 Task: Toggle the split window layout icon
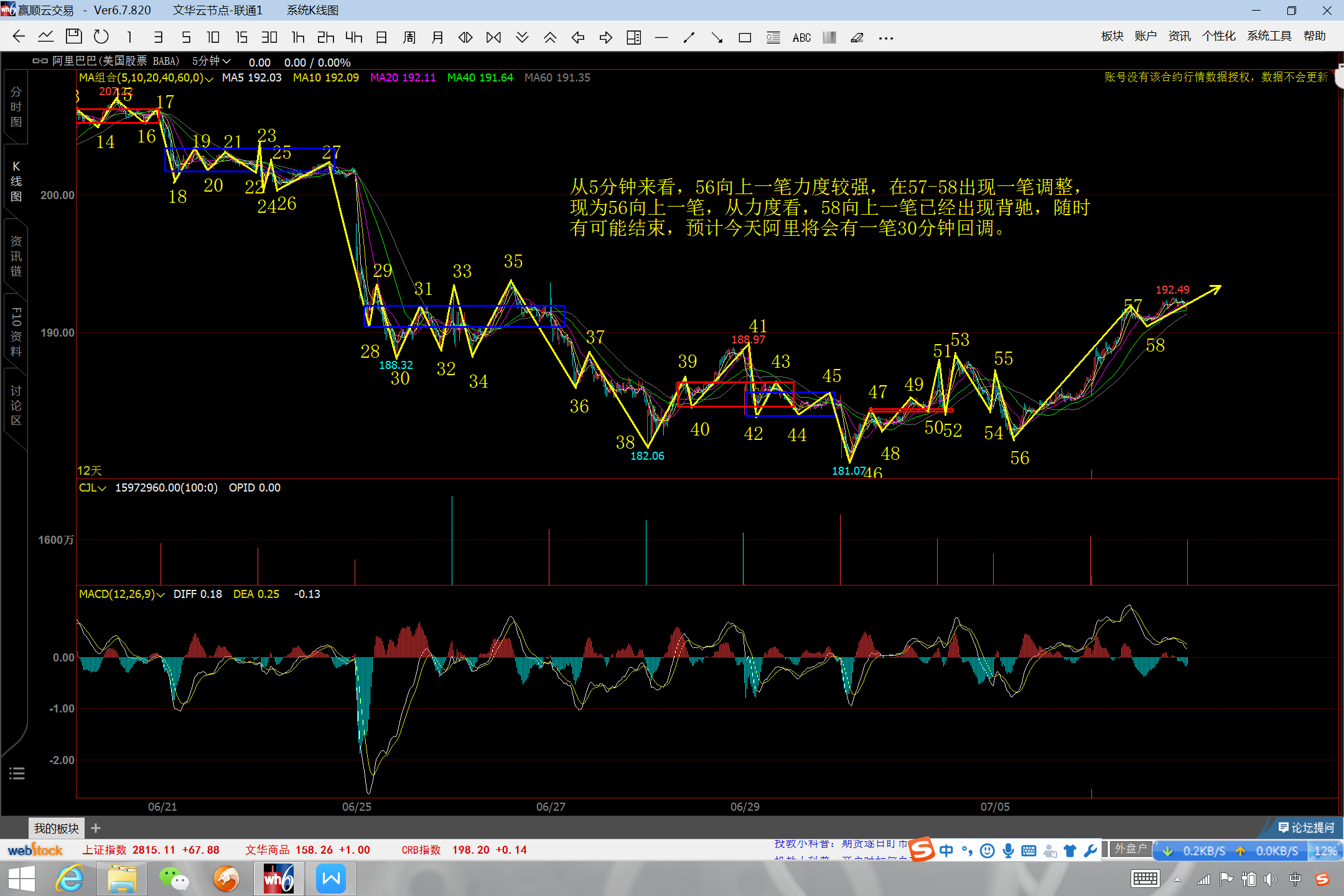tap(633, 37)
